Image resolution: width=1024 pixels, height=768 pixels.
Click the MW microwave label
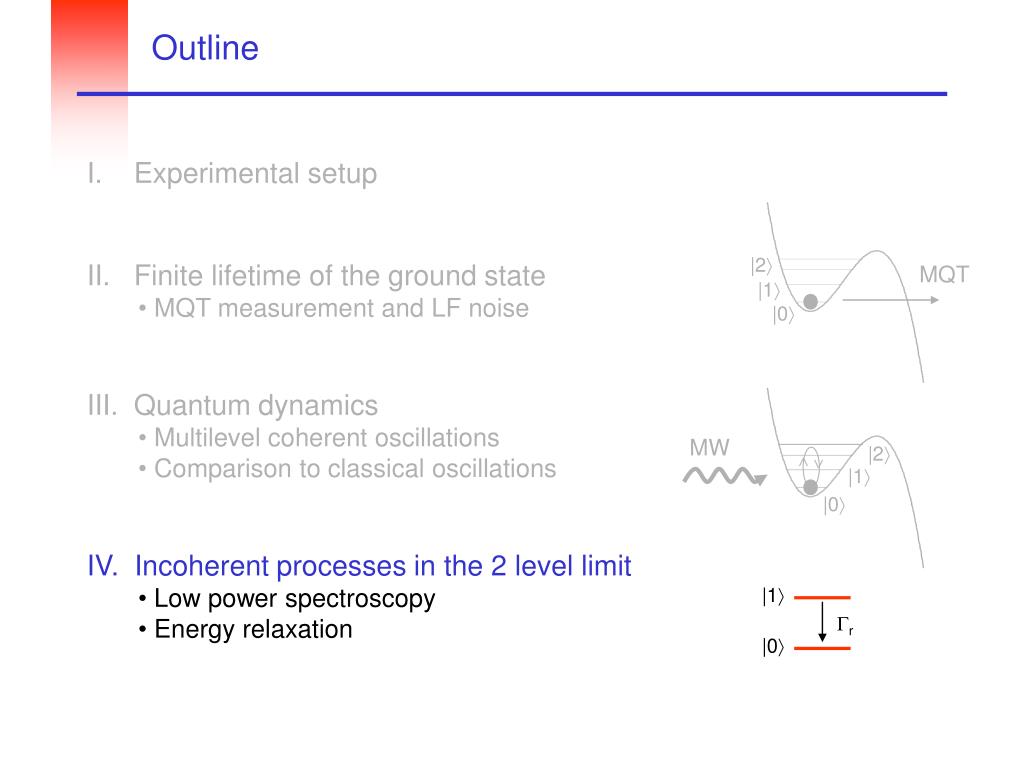click(709, 448)
